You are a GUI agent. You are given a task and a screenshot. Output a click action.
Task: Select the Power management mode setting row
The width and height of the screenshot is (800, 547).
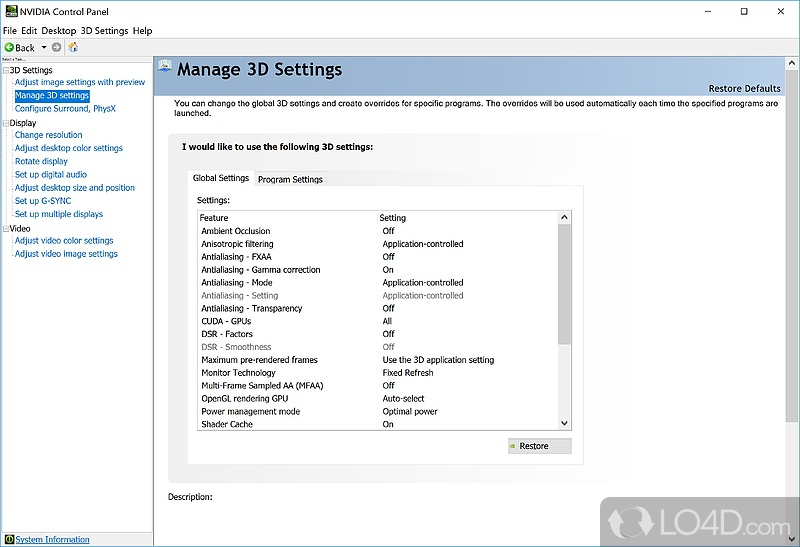250,411
